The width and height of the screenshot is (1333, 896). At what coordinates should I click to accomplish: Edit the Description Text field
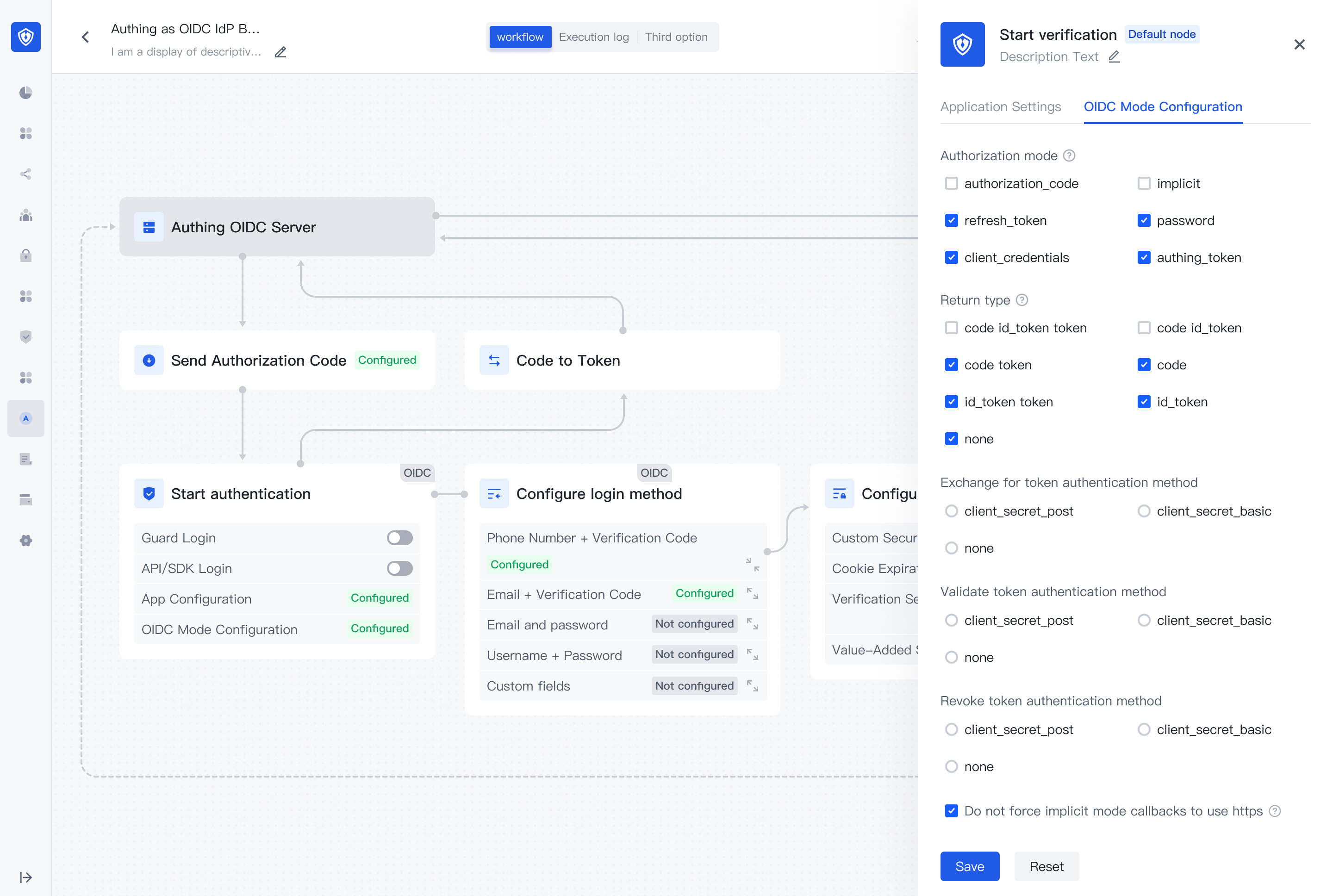tap(1114, 56)
